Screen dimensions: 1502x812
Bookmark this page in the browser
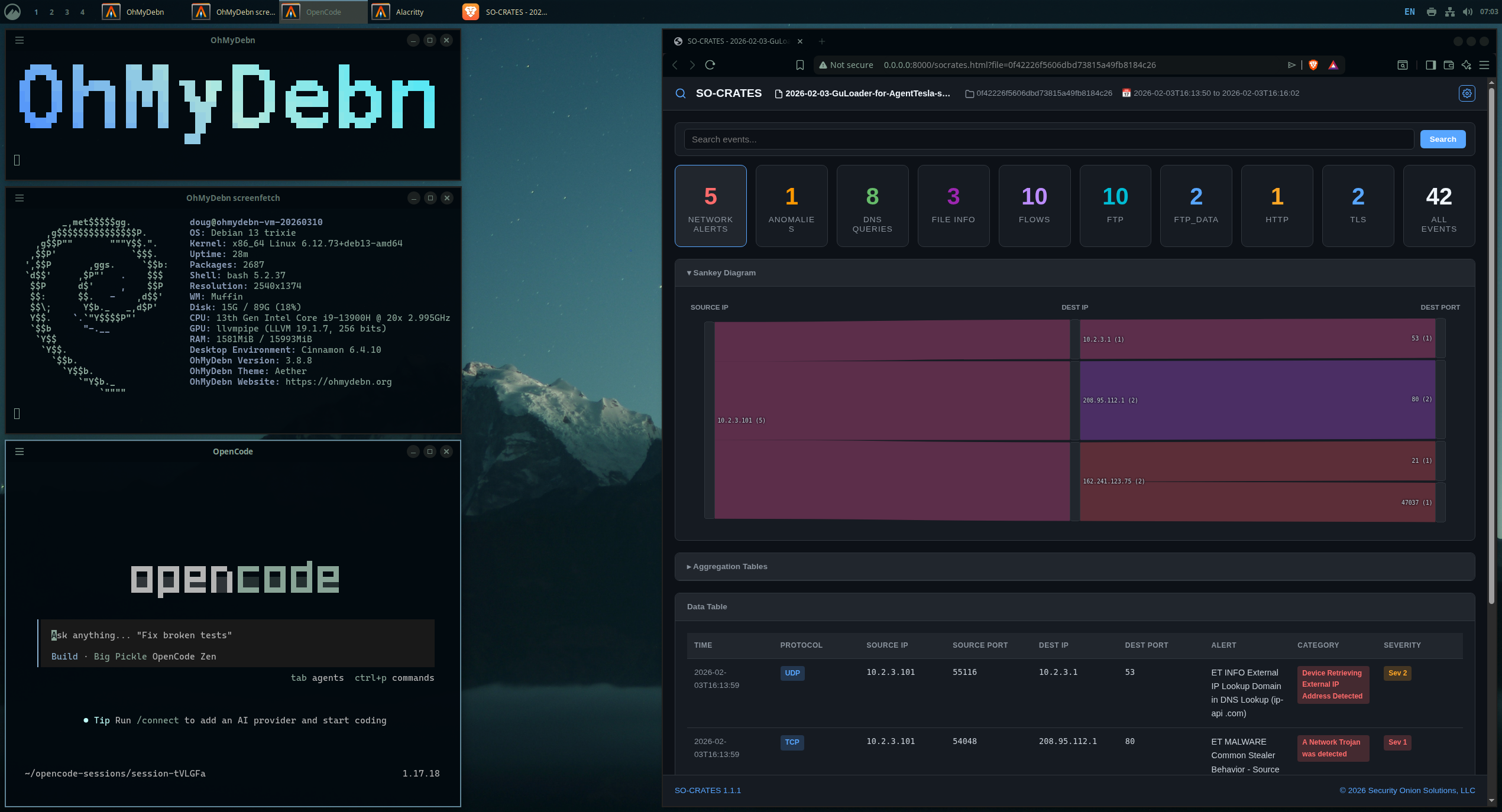pyautogui.click(x=800, y=65)
